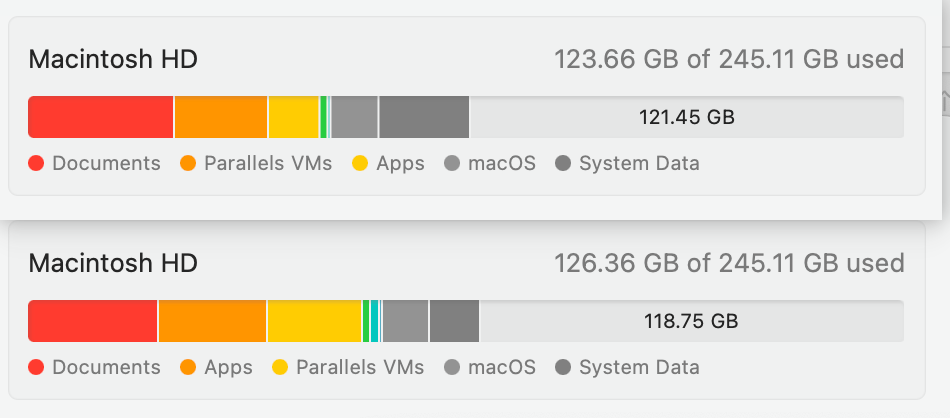Viewport: 950px width, 418px height.
Task: Click the red Documents segment in the 123.66 GB bar
Action: 100,117
